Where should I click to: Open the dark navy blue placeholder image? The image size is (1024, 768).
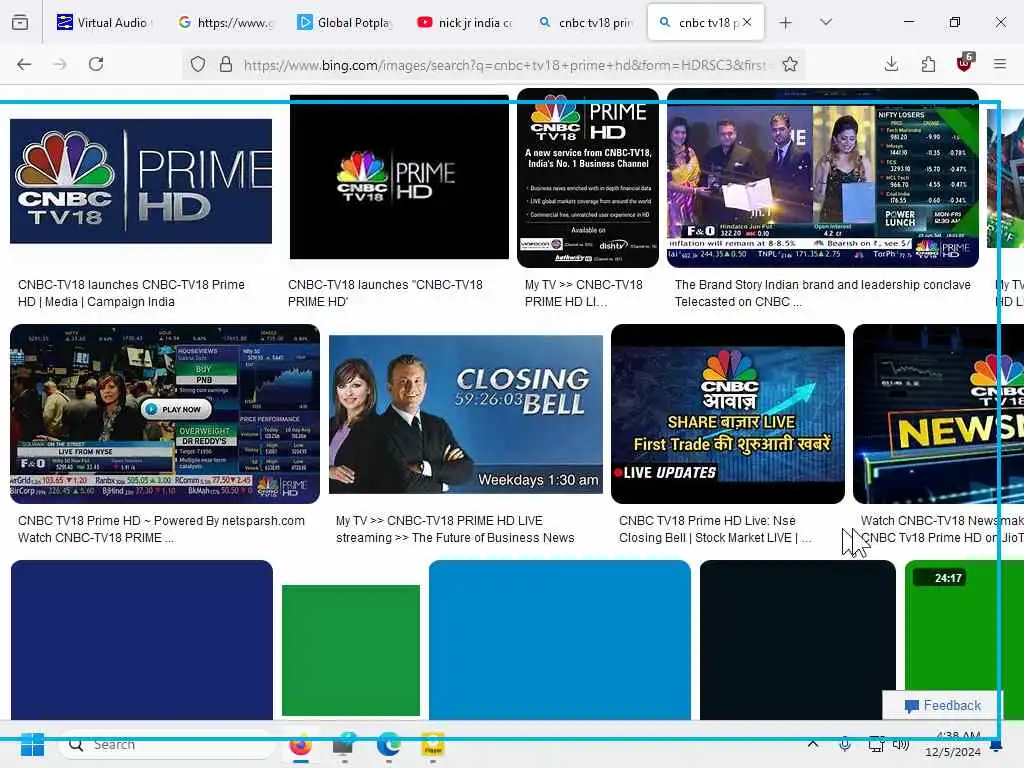(x=142, y=640)
